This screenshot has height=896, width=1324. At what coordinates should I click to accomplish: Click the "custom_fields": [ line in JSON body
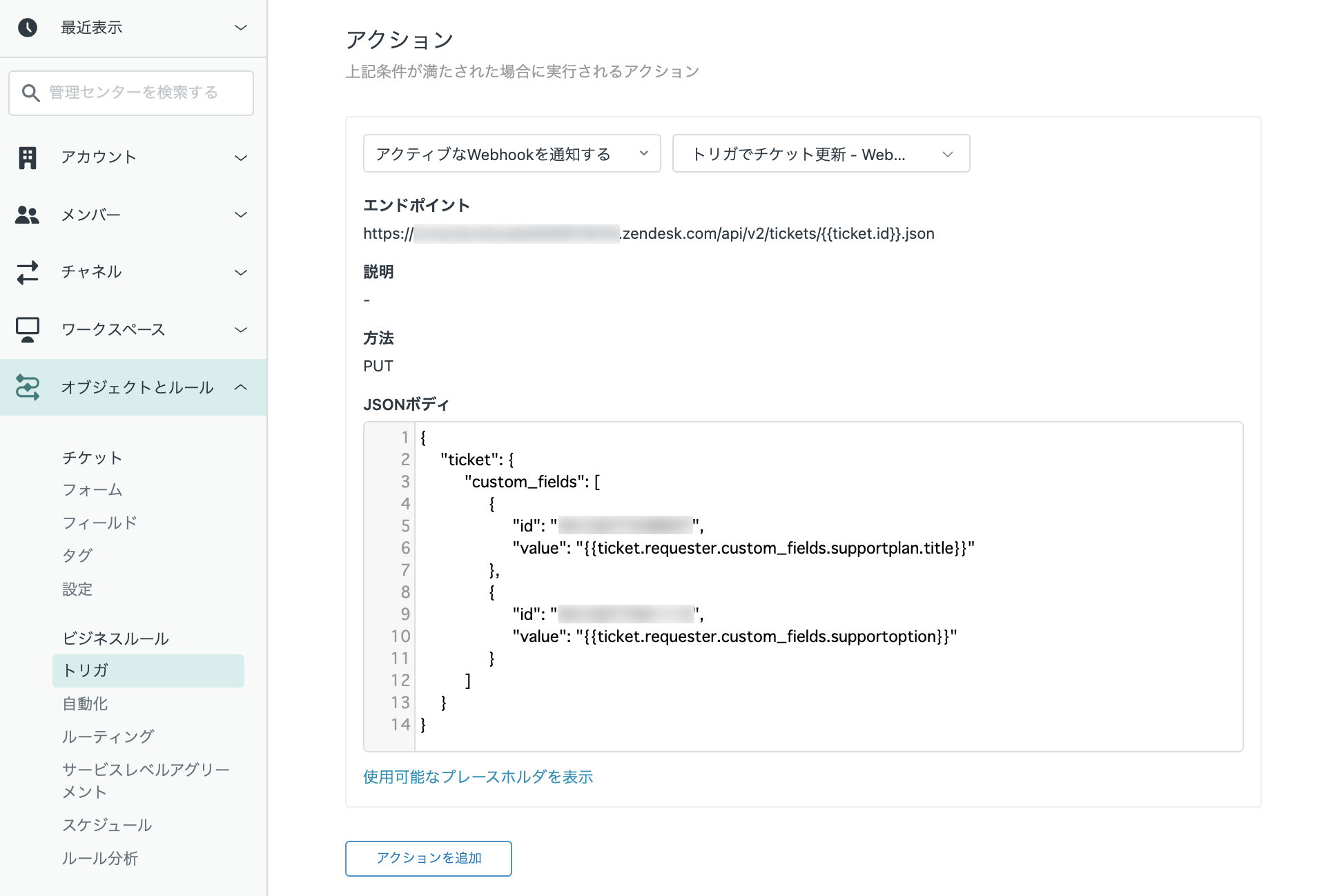tap(532, 482)
